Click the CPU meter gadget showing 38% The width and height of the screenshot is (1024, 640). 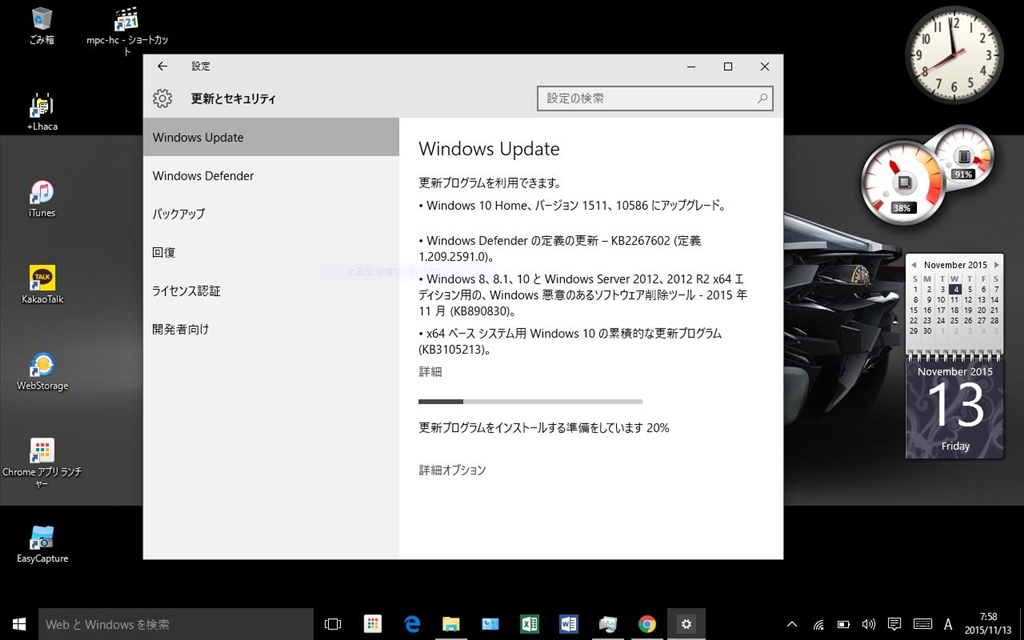coord(903,182)
